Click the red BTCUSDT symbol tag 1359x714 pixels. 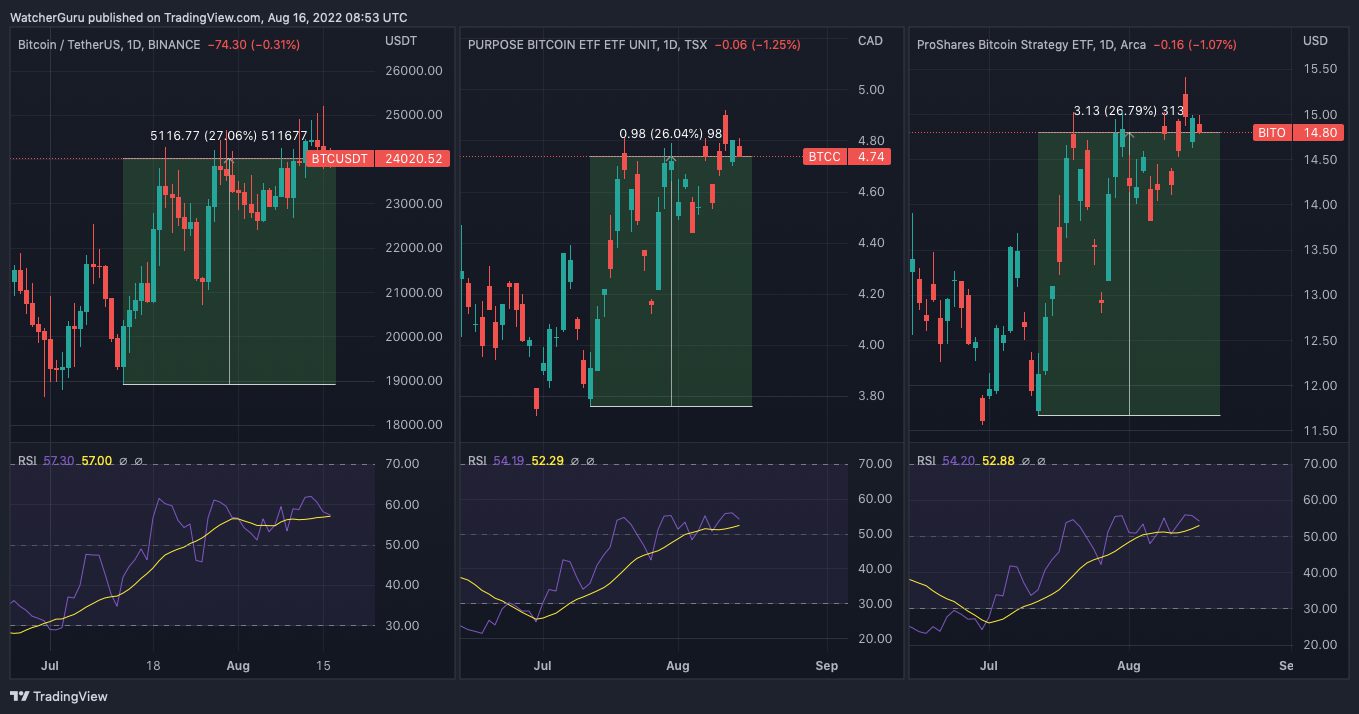(x=338, y=158)
